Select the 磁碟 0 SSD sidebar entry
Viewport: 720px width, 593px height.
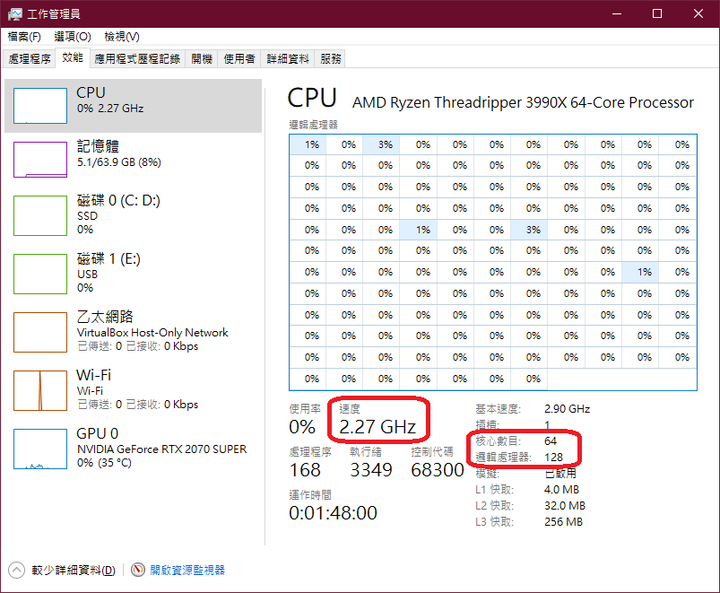133,215
